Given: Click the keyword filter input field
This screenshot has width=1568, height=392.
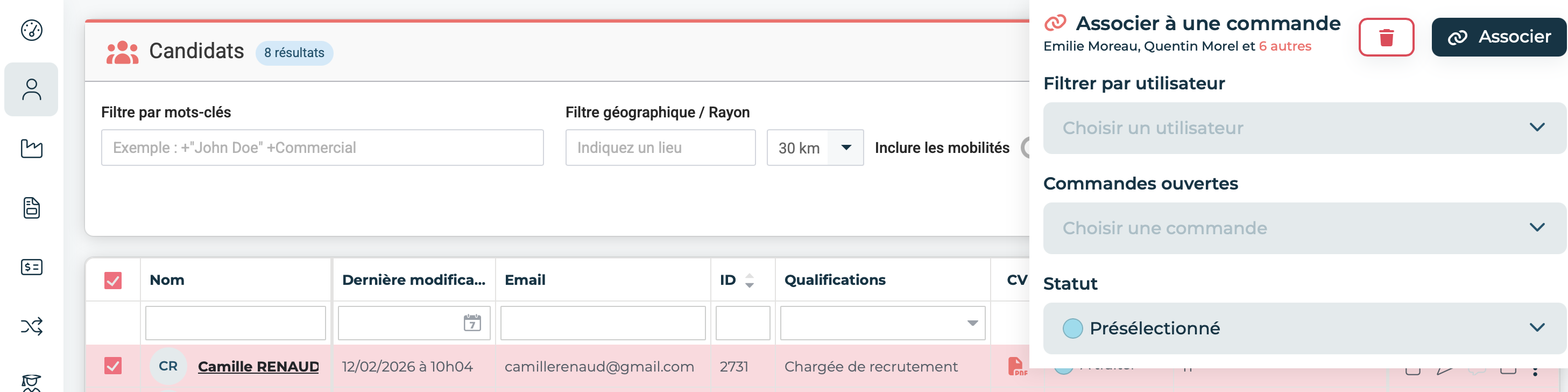Looking at the screenshot, I should tap(322, 148).
